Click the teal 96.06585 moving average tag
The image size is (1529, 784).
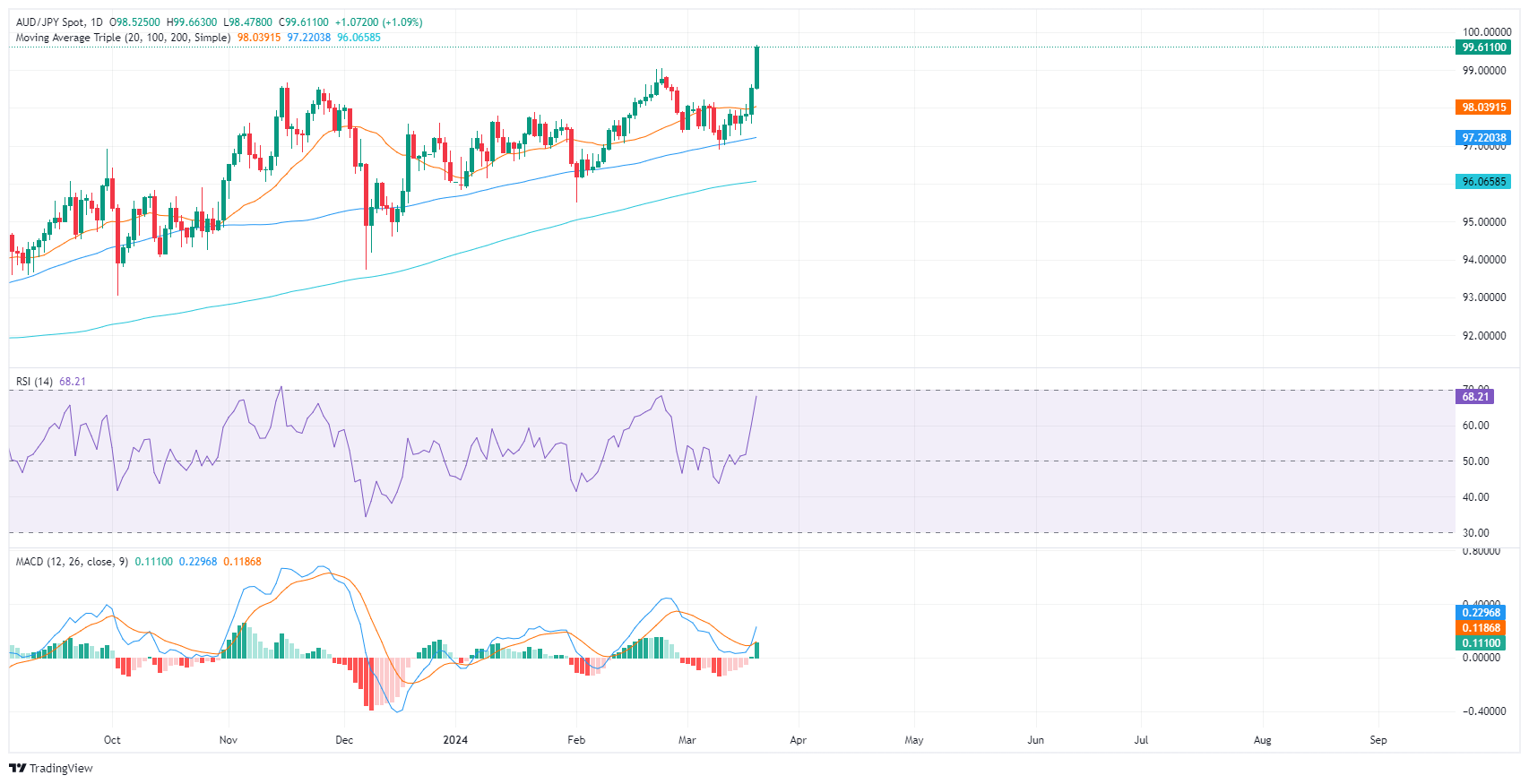(1484, 182)
